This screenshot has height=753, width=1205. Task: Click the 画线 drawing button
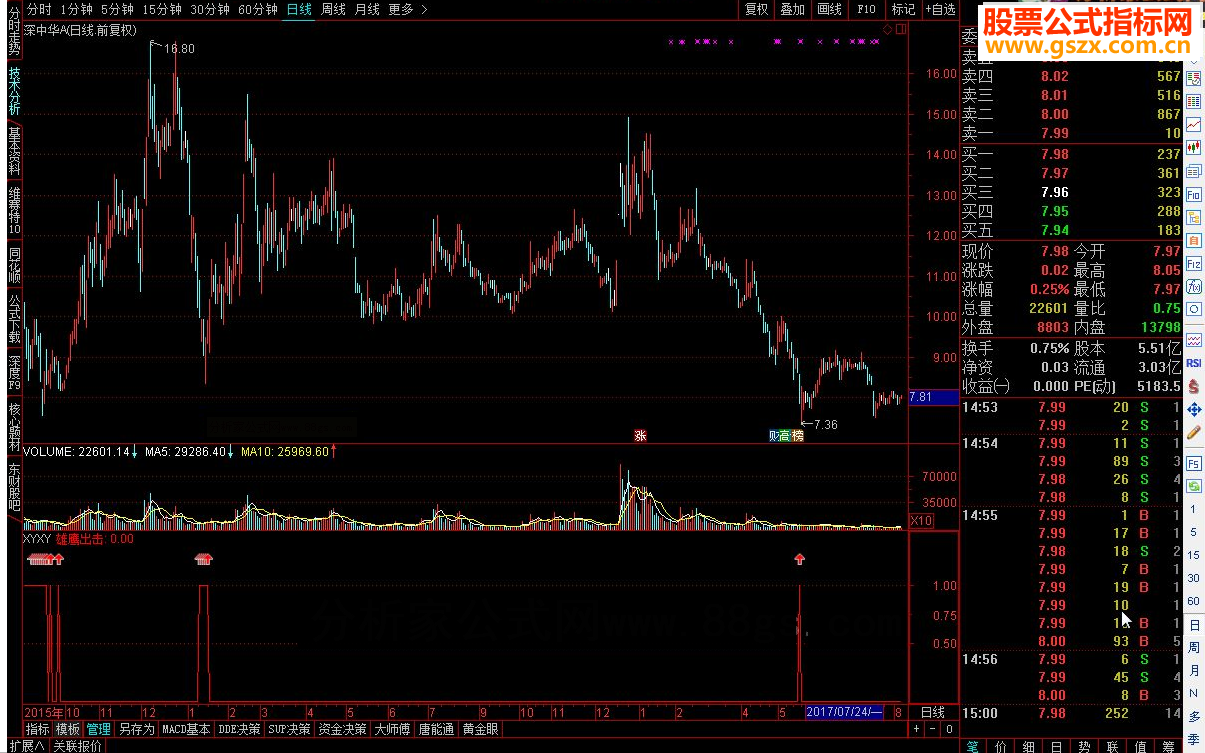pos(829,9)
